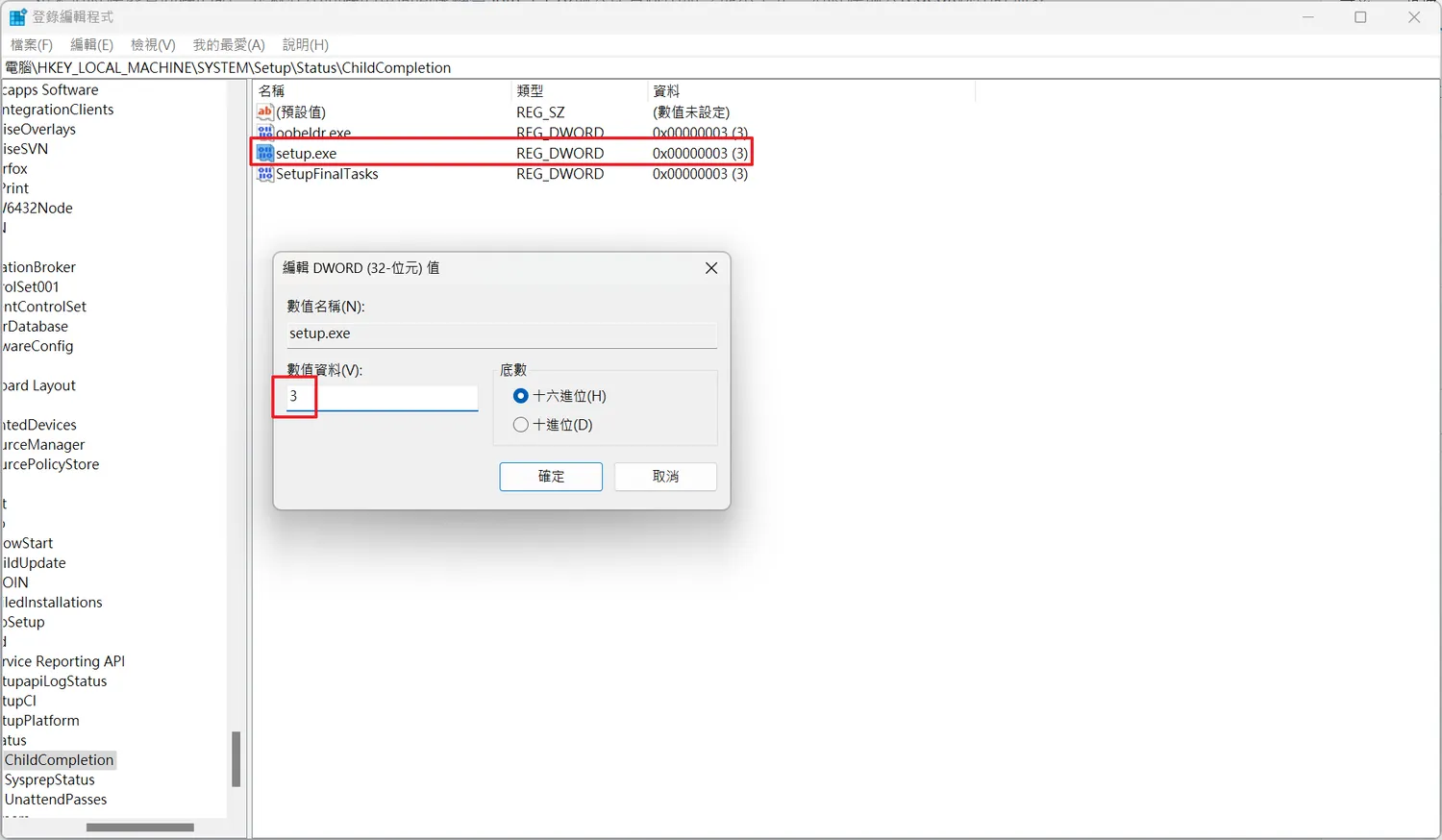Viewport: 1442px width, 840px height.
Task: Select the UnattendPasses key in tree
Action: pyautogui.click(x=56, y=800)
